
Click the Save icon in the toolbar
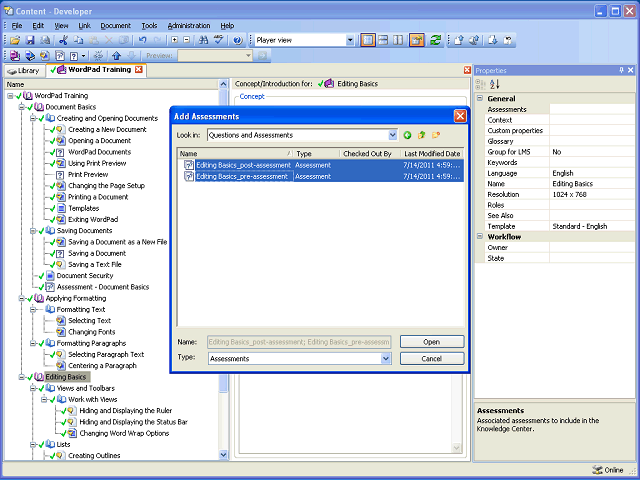coord(30,40)
